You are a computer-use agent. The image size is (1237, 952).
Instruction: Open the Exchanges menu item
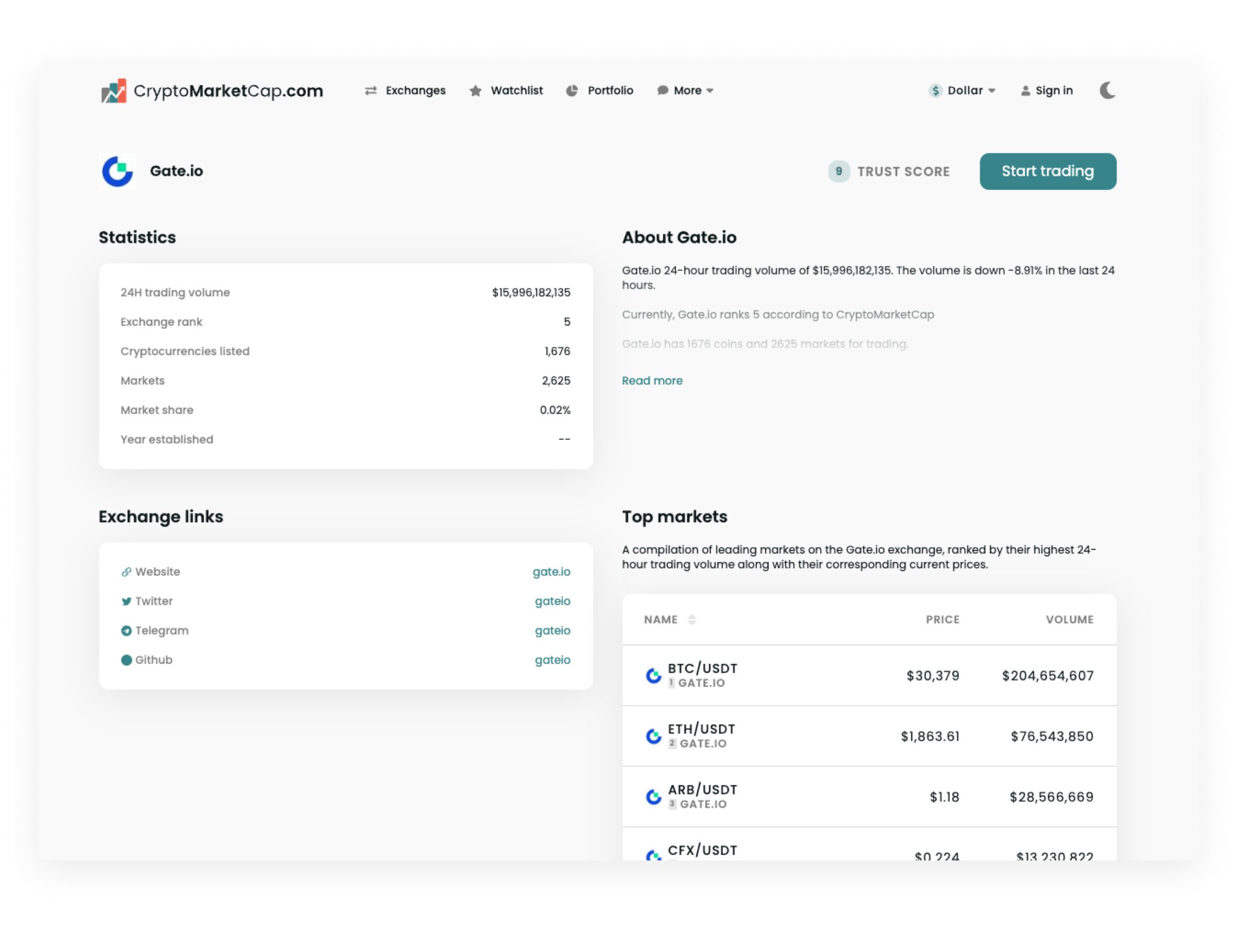click(415, 91)
